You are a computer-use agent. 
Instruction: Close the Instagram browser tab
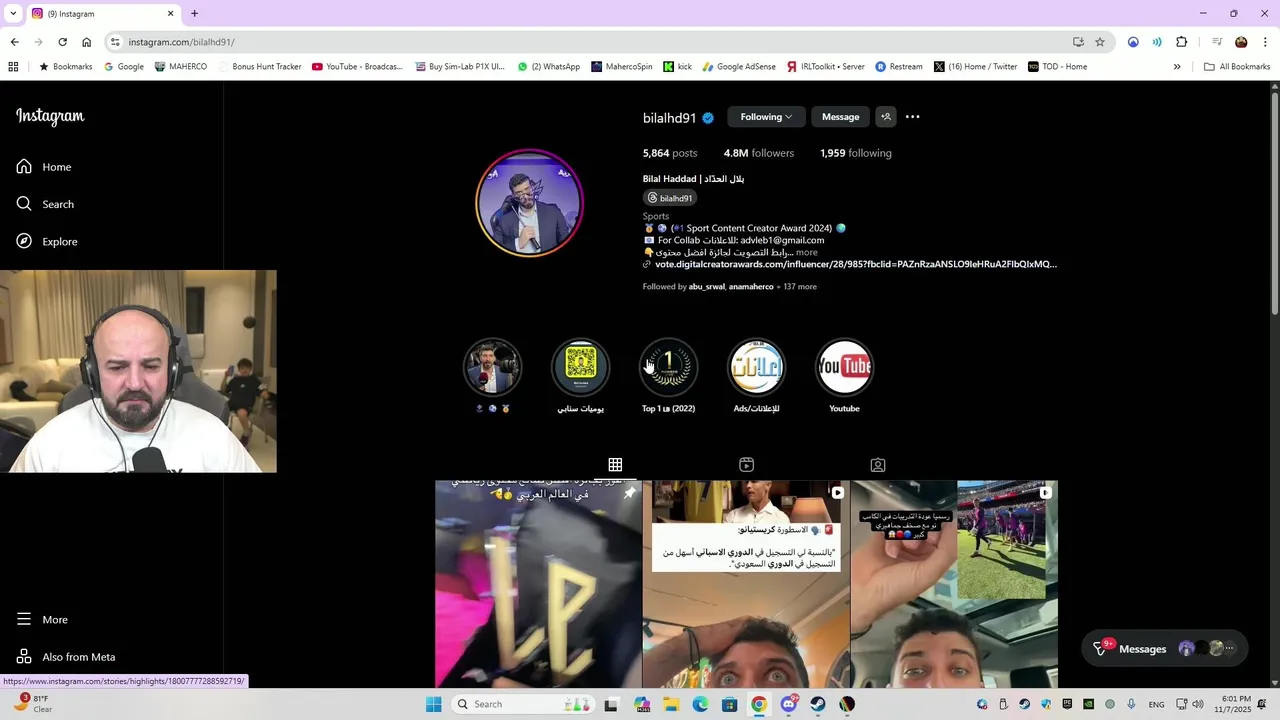(170, 13)
